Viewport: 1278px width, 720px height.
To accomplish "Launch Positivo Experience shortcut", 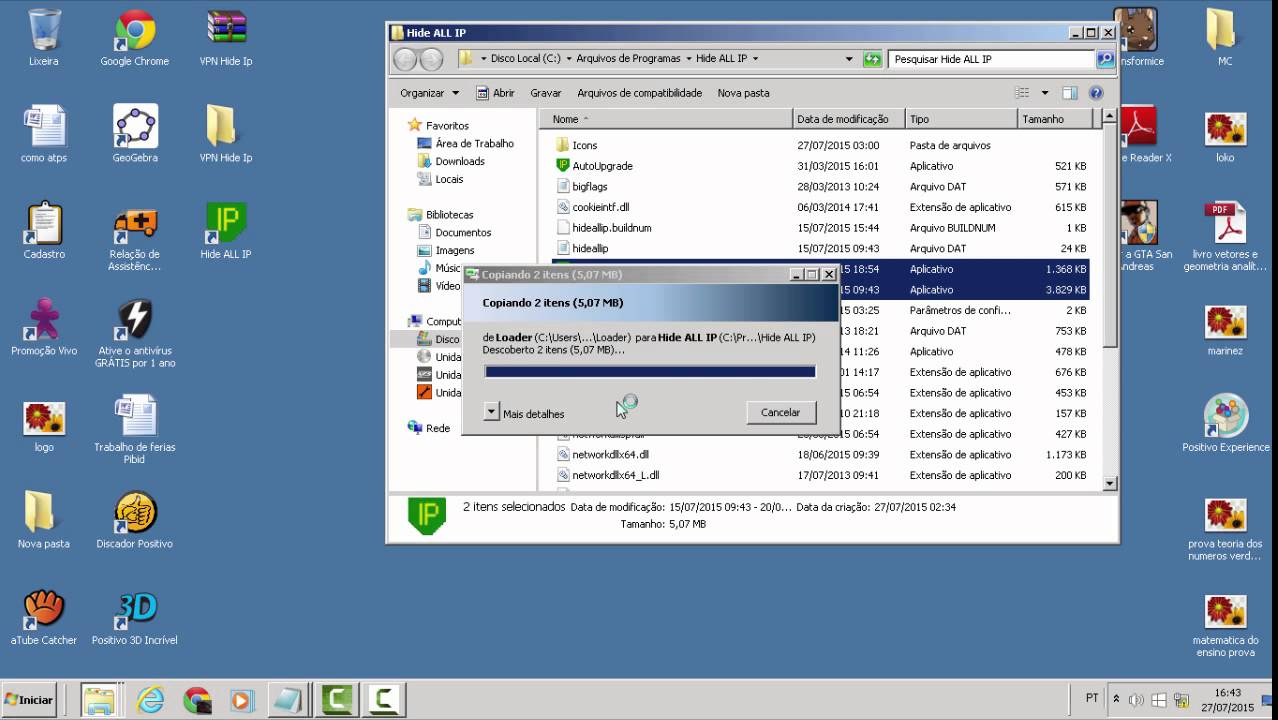I will coord(1225,425).
